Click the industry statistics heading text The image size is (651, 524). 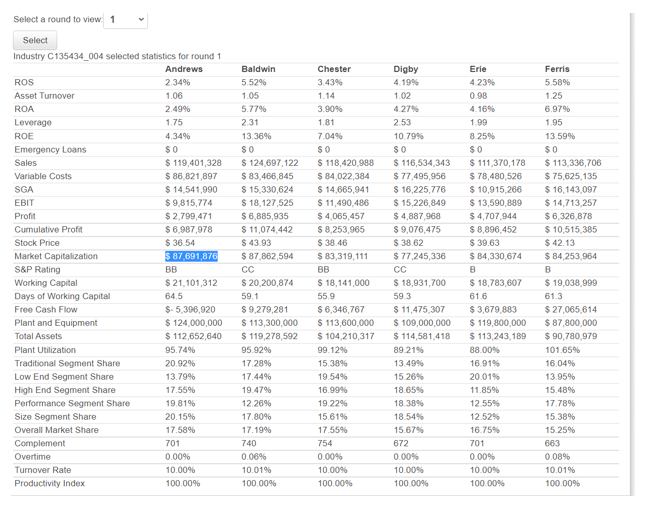(x=117, y=56)
